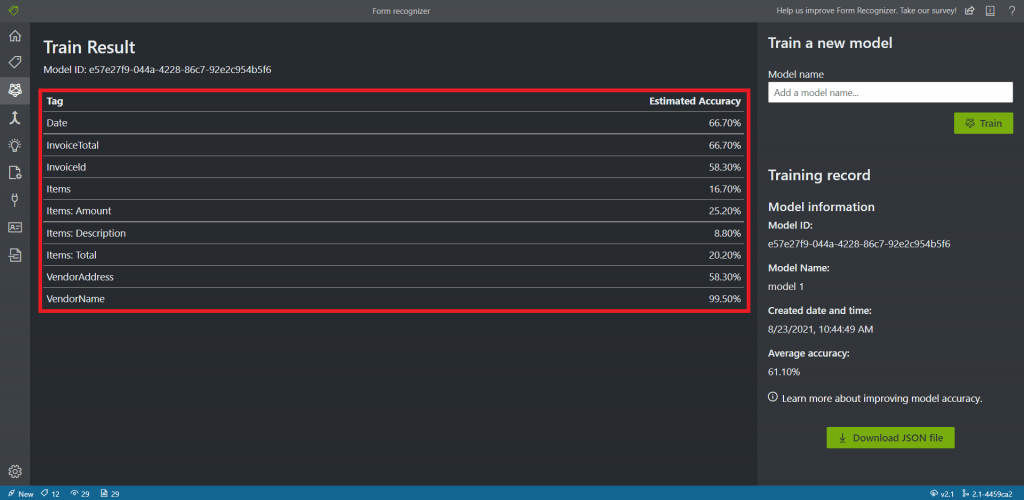Image resolution: width=1024 pixels, height=500 pixels.
Task: Select the Train model sidebar icon
Action: [14, 90]
